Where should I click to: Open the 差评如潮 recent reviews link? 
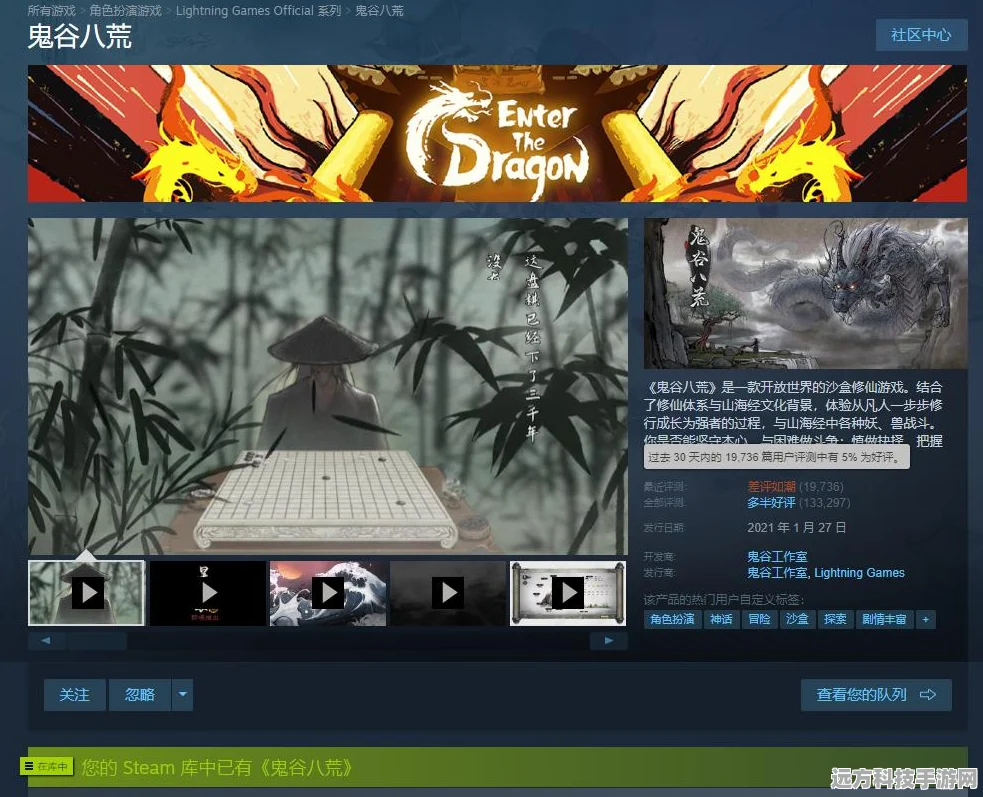771,487
